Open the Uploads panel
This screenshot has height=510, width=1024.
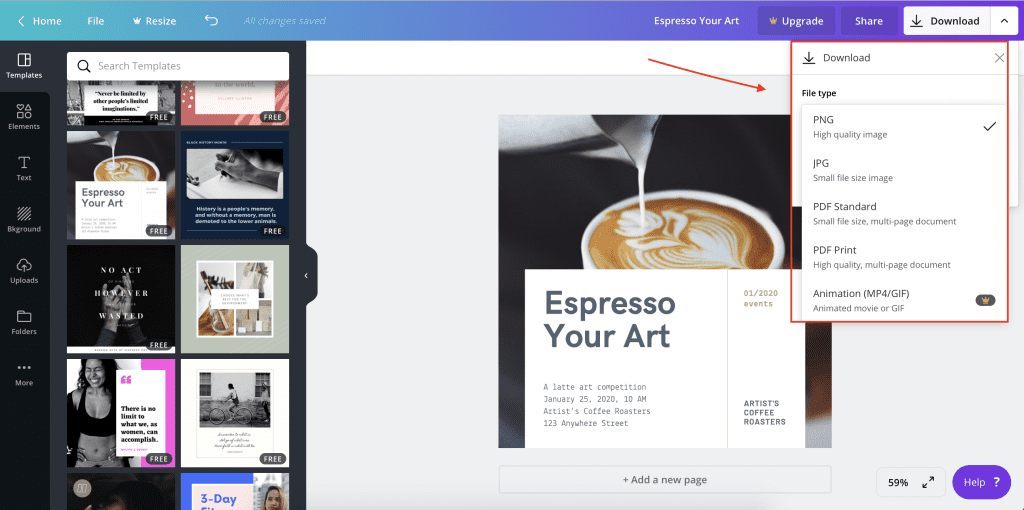point(24,270)
